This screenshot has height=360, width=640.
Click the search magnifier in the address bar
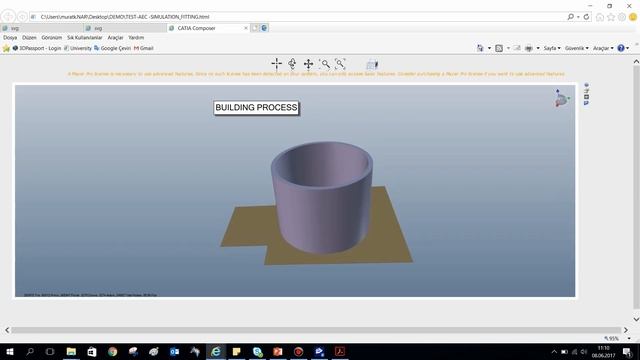570,17
